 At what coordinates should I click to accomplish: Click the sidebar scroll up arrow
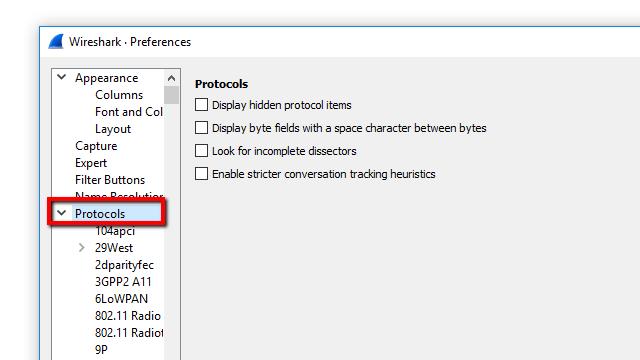[x=171, y=78]
